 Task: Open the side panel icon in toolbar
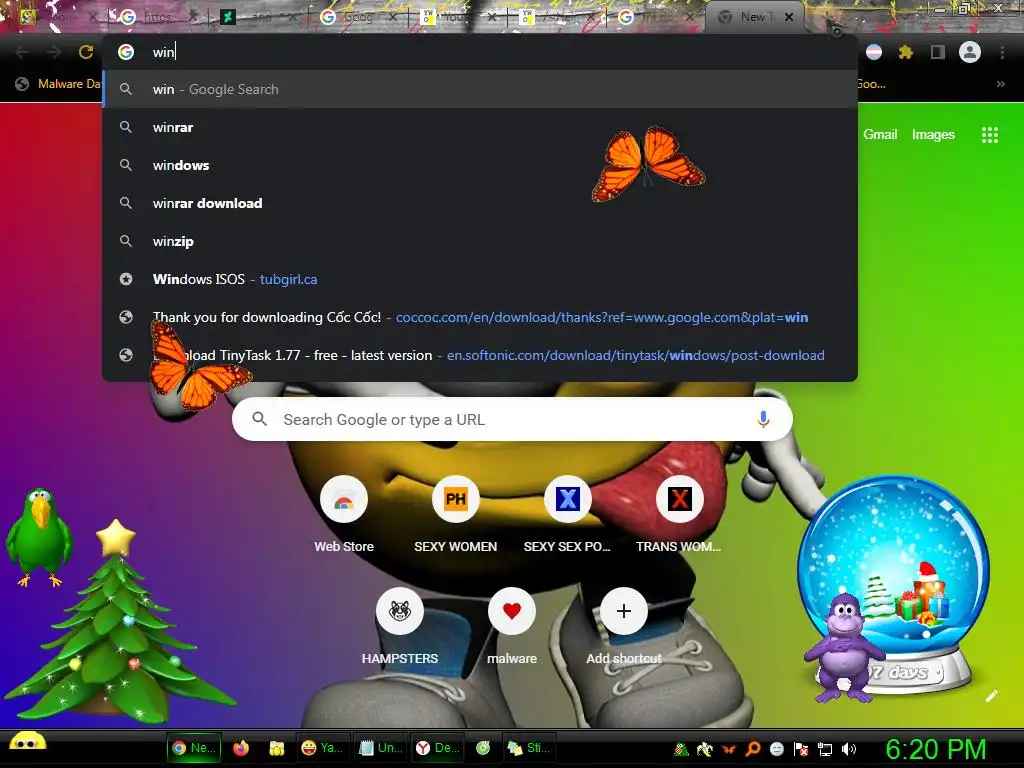(x=937, y=52)
